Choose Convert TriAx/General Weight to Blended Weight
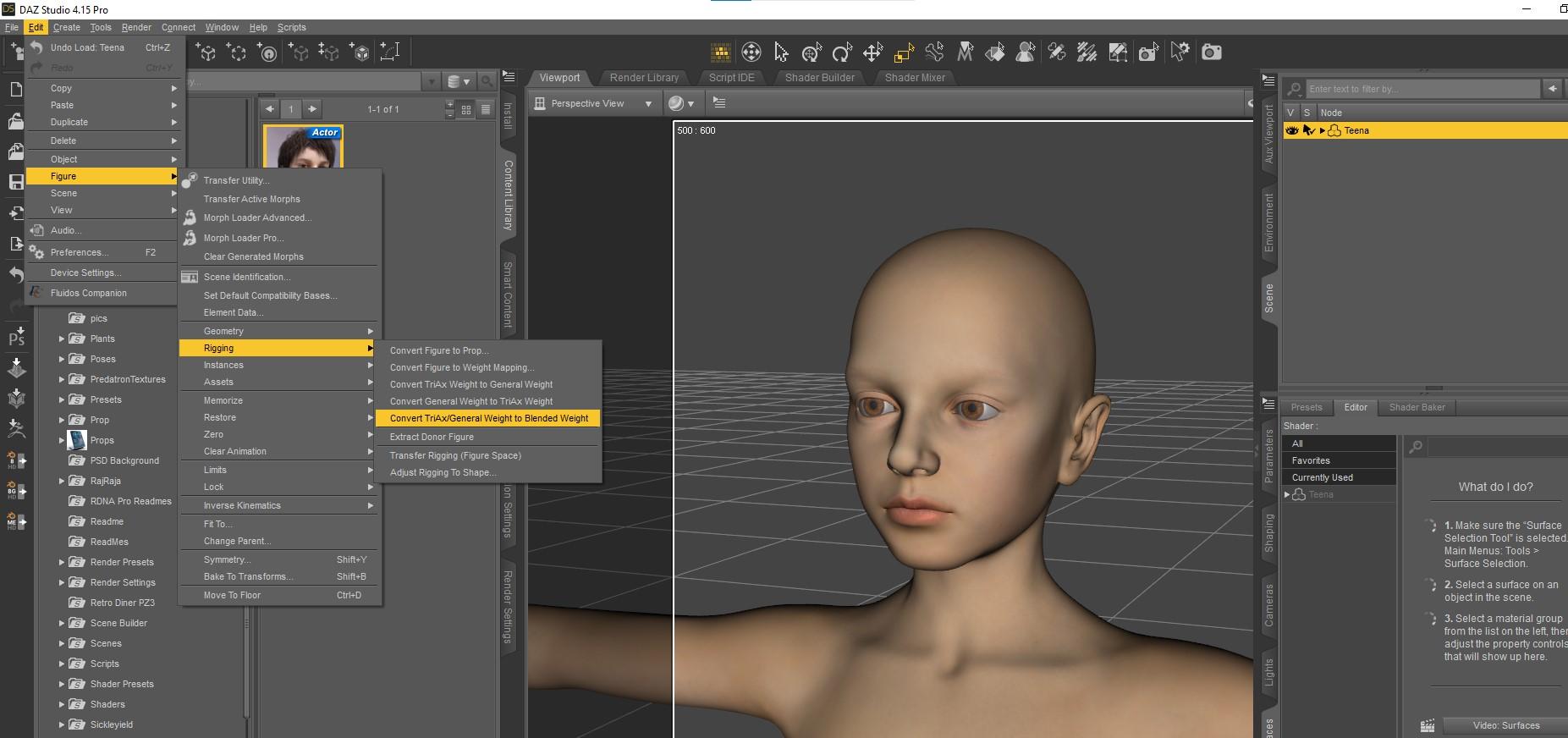Screen dimensions: 1568x738 click(x=488, y=418)
